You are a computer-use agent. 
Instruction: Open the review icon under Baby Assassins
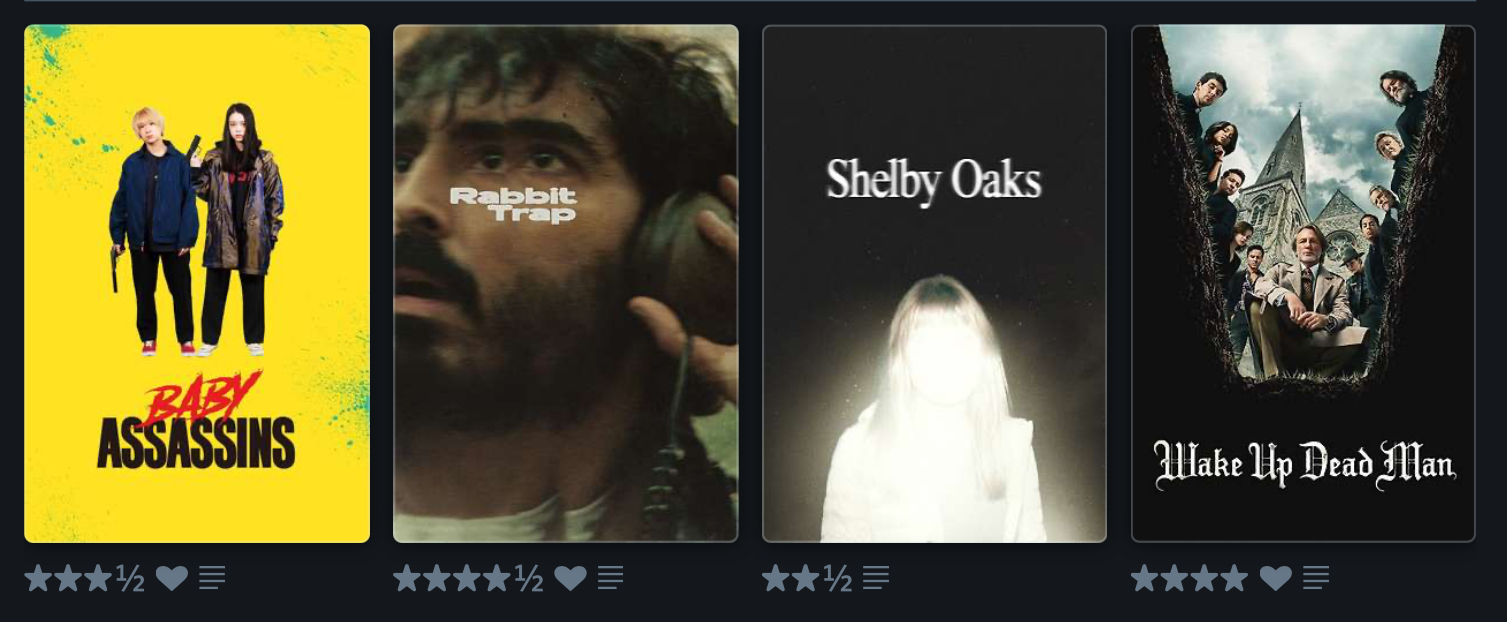(x=211, y=577)
